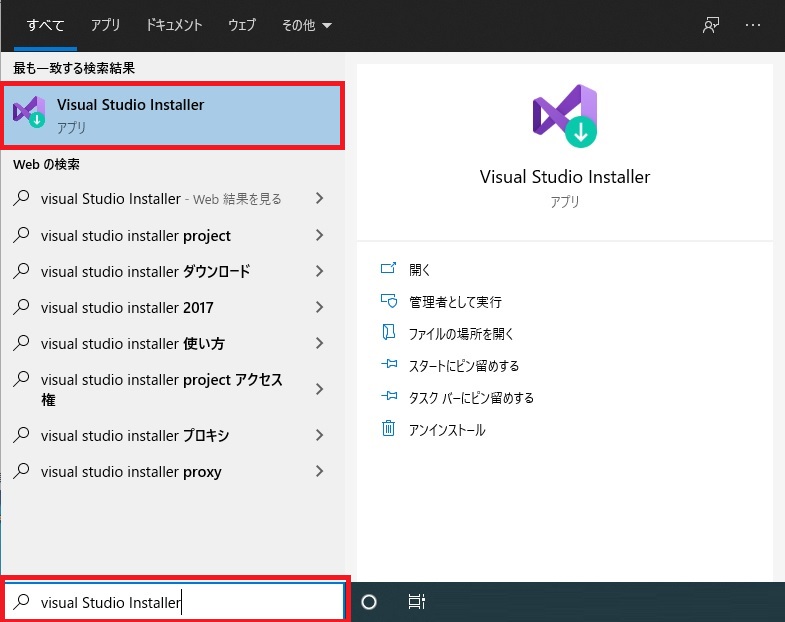Click the file location icon beside ファイルの場所を開く
Viewport: 785px width, 622px height.
coord(388,333)
